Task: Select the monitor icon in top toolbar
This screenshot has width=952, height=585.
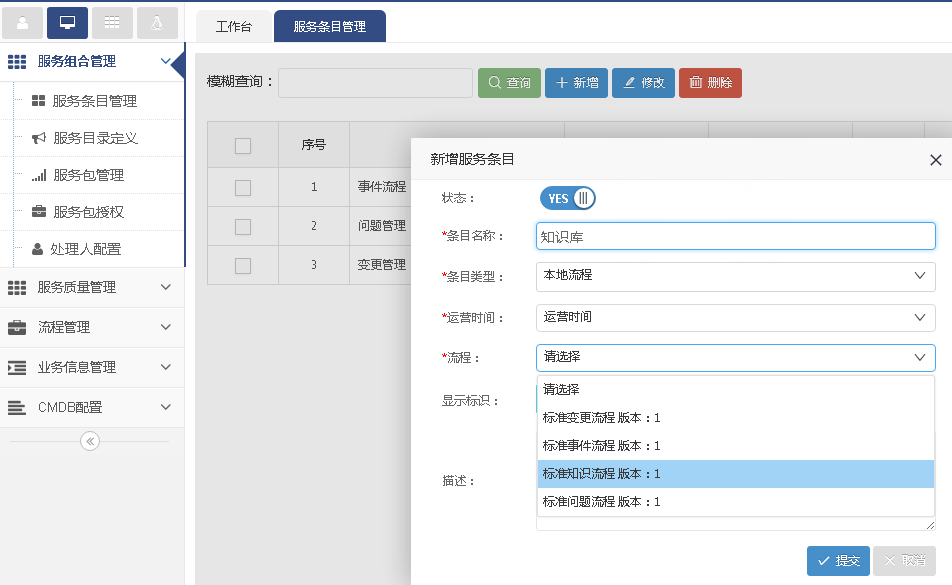Action: click(67, 22)
